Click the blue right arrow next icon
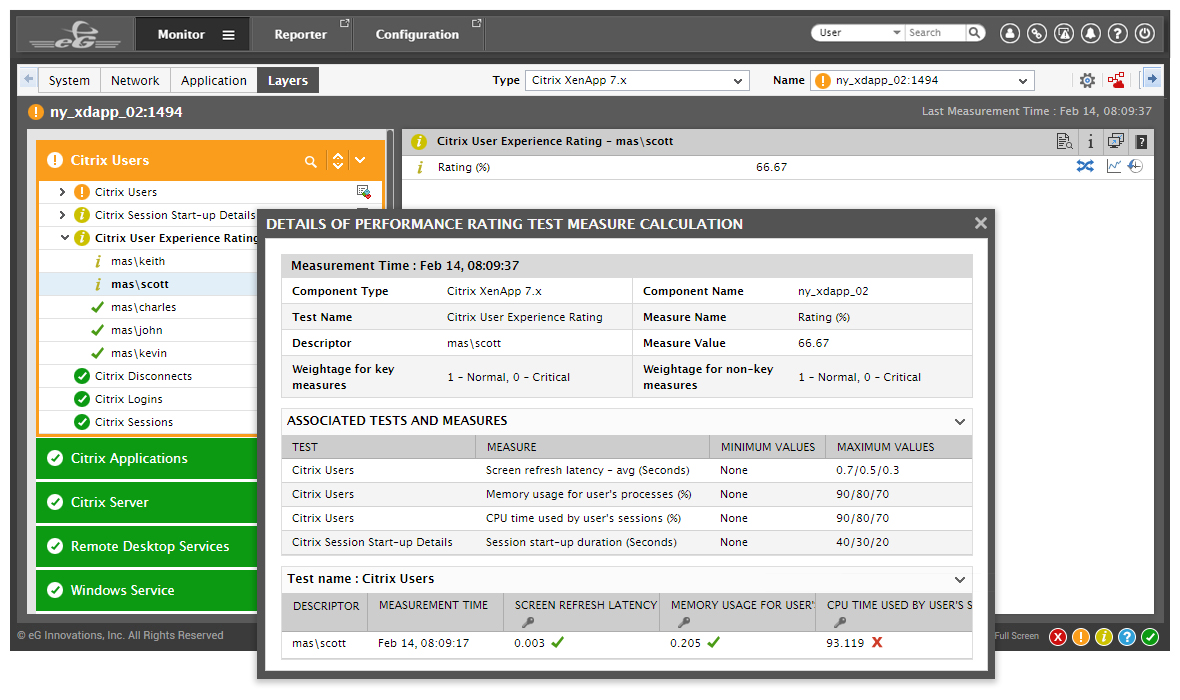The width and height of the screenshot is (1180, 700). pyautogui.click(x=1151, y=78)
